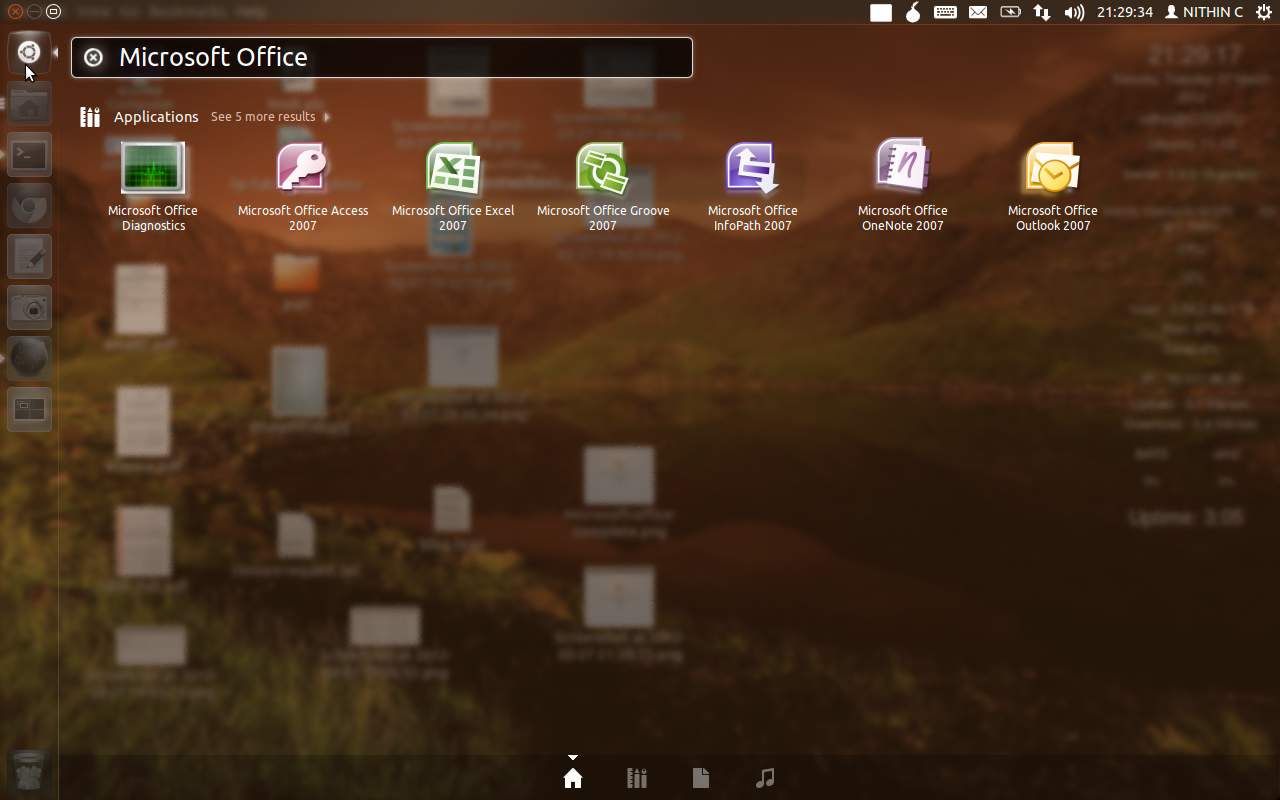Launch Microsoft Office Excel 2007

click(x=453, y=187)
